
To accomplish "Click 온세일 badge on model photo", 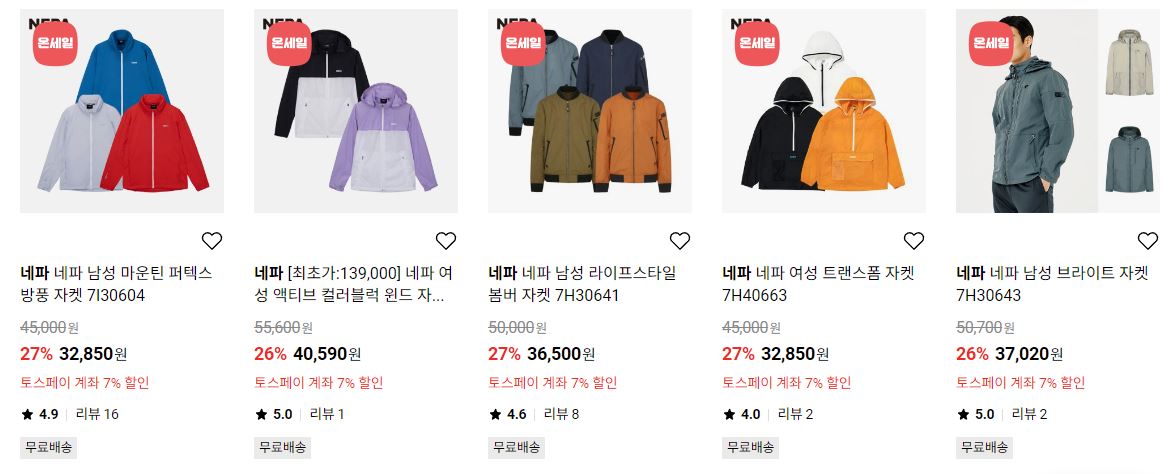I will [991, 43].
